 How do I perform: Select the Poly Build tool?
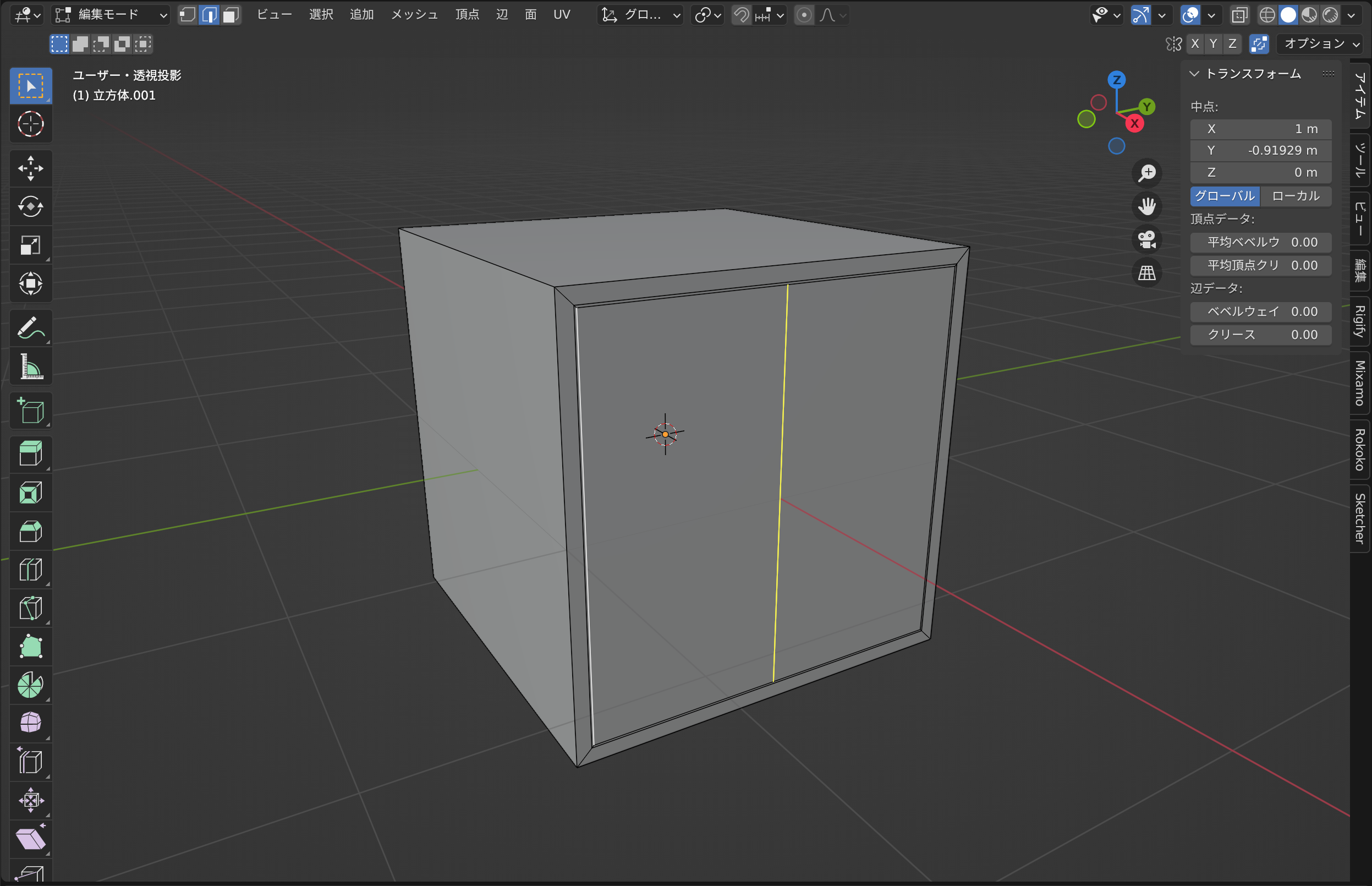pos(30,647)
